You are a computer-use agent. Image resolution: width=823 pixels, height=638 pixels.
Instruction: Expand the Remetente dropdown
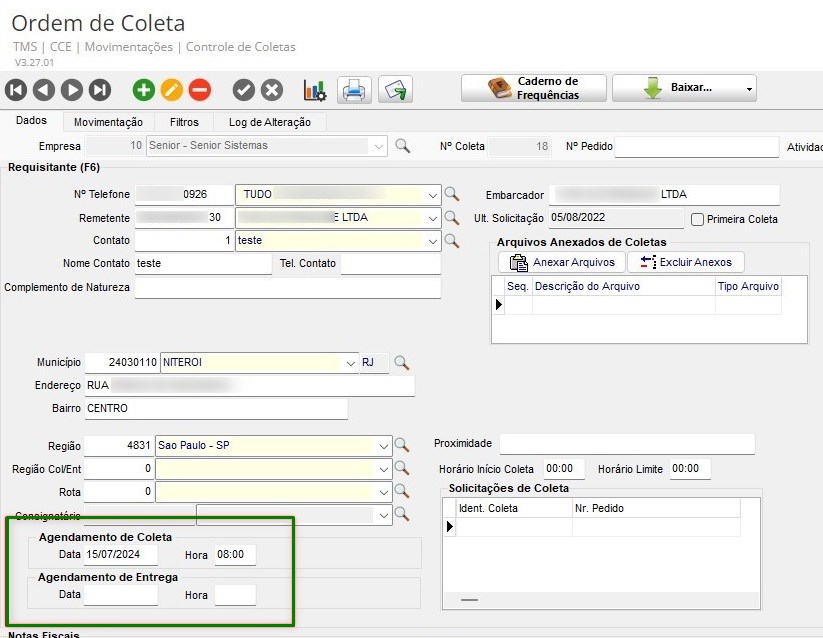pos(432,218)
